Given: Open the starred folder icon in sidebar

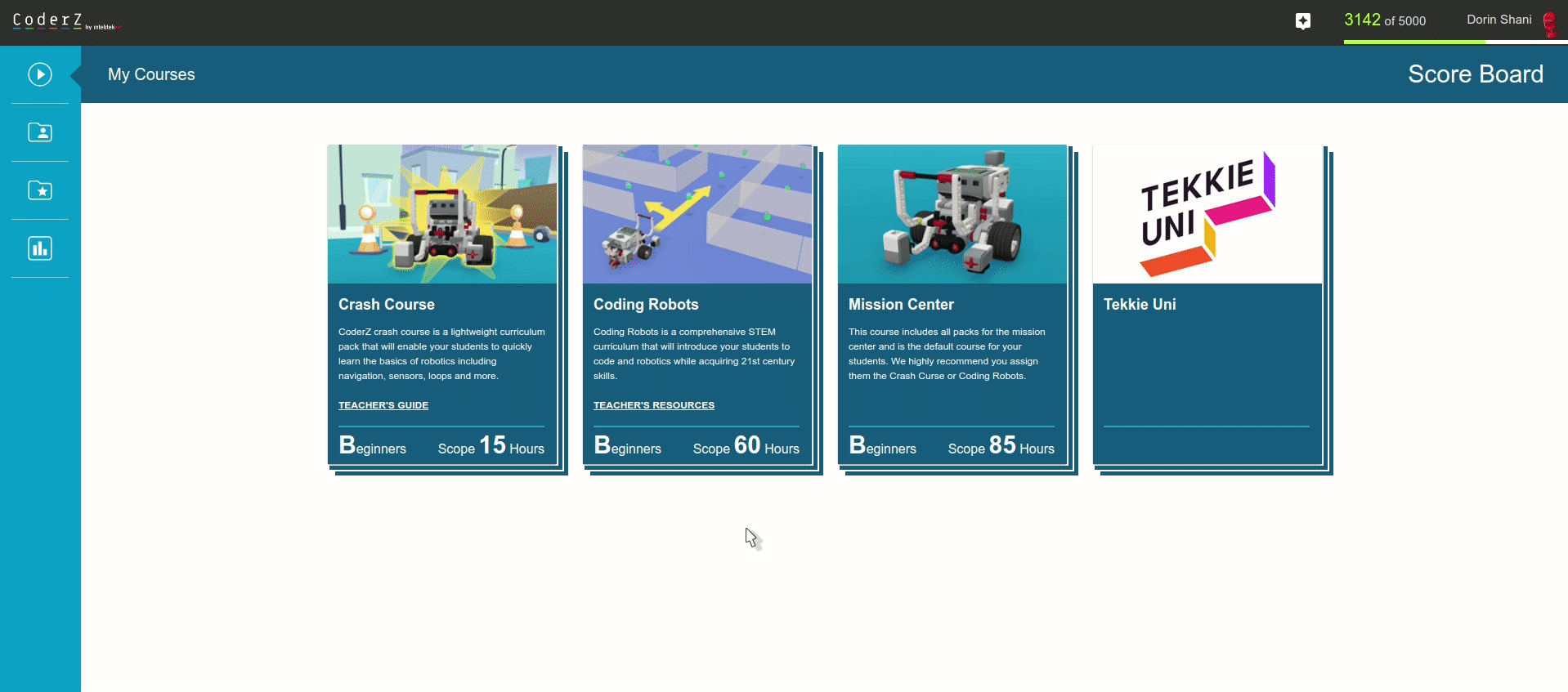Looking at the screenshot, I should pos(40,190).
